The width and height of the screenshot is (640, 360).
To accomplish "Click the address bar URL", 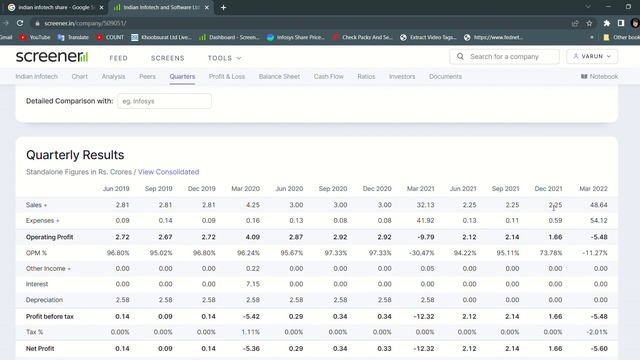I will [85, 23].
